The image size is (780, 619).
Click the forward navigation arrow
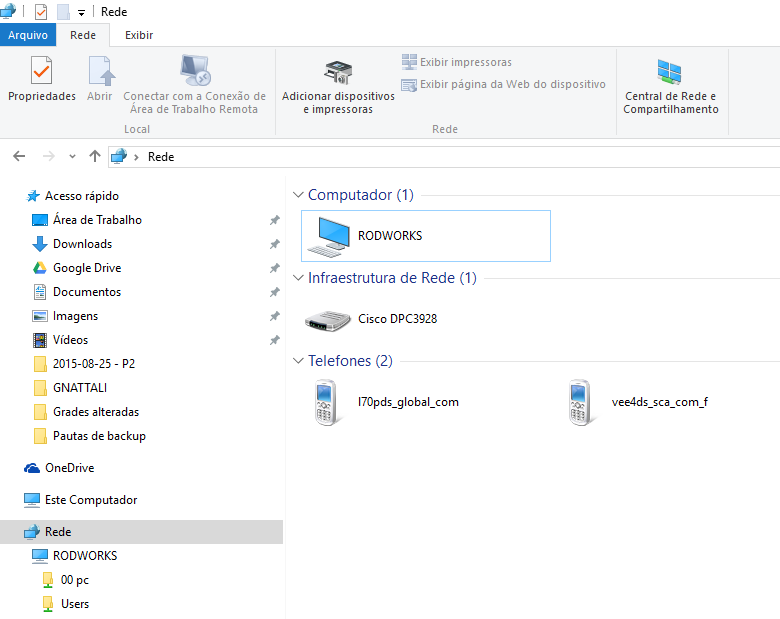pos(48,156)
